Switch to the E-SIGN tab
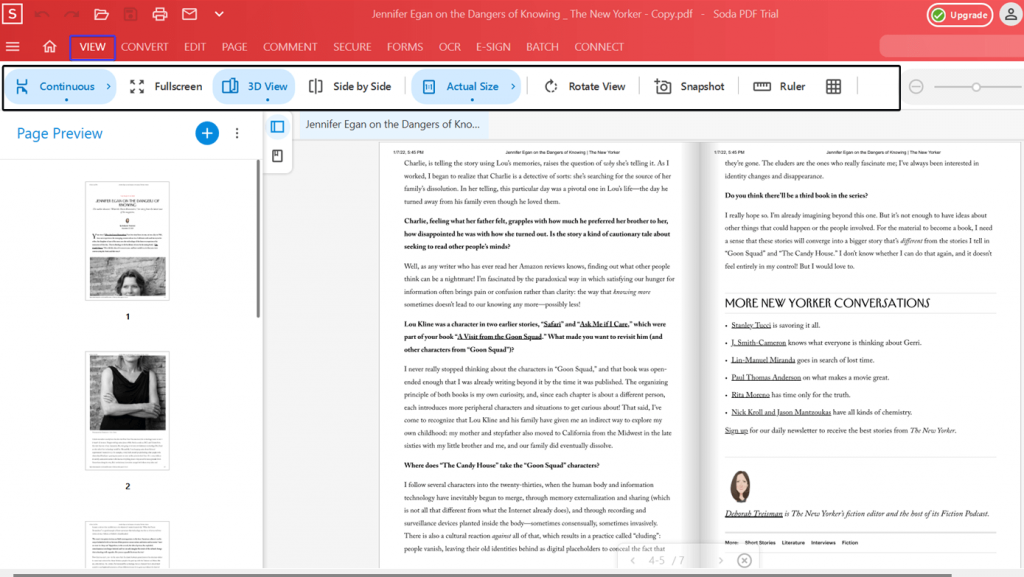The height and width of the screenshot is (577, 1024). point(493,47)
